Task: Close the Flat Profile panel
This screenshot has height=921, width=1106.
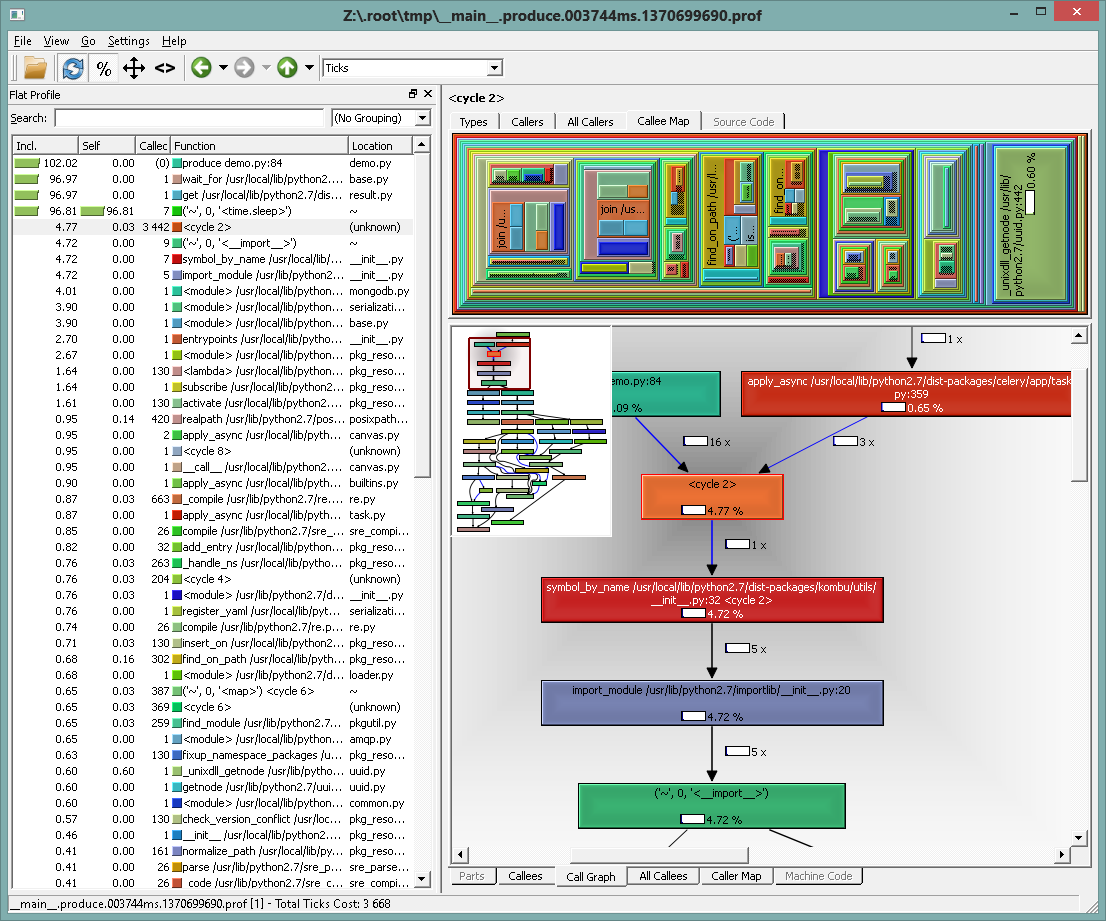Action: pyautogui.click(x=427, y=94)
